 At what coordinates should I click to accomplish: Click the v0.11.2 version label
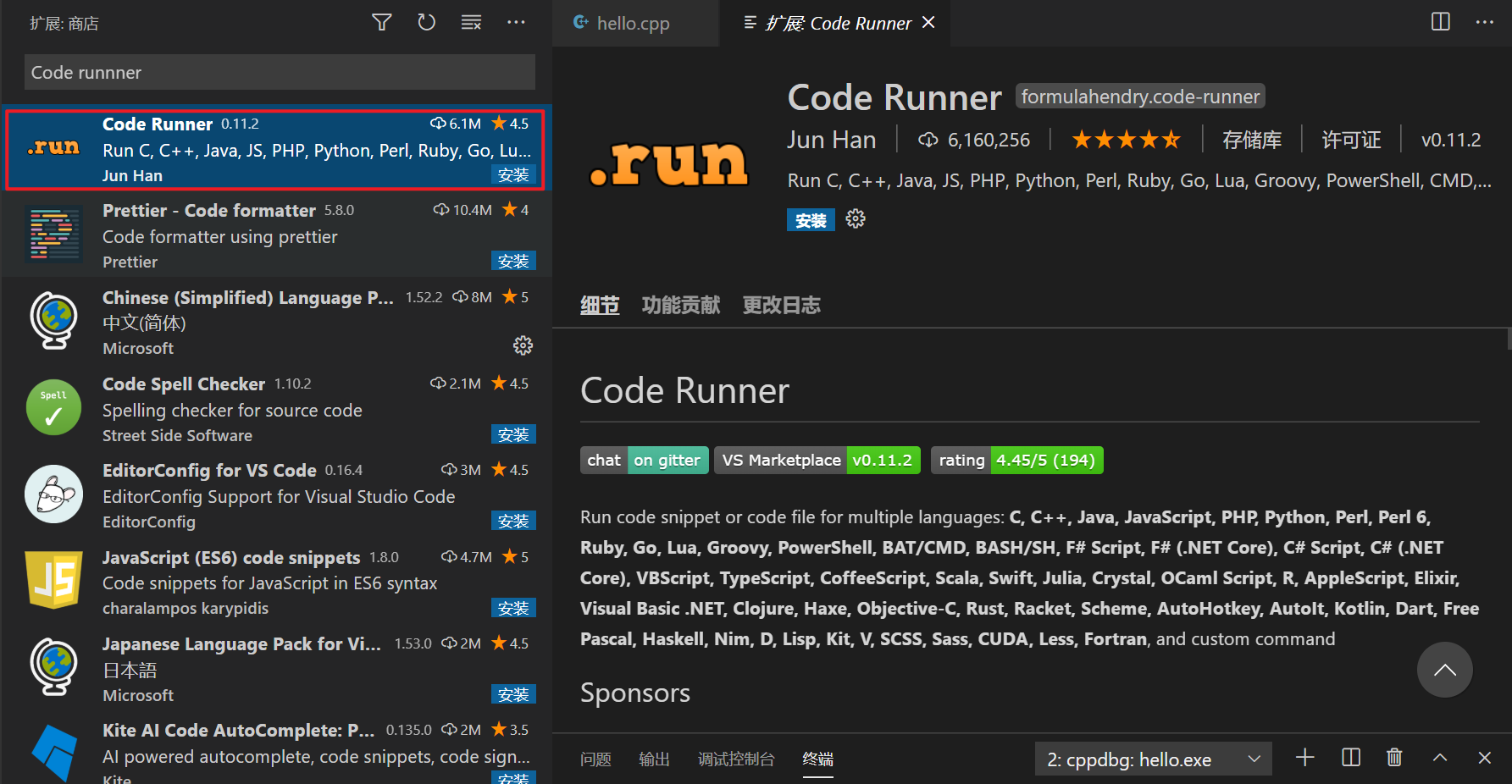1451,140
